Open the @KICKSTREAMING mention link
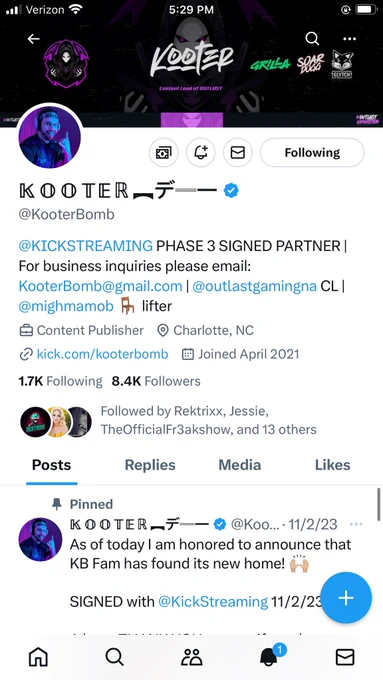Viewport: 383px width, 680px height. 85,246
